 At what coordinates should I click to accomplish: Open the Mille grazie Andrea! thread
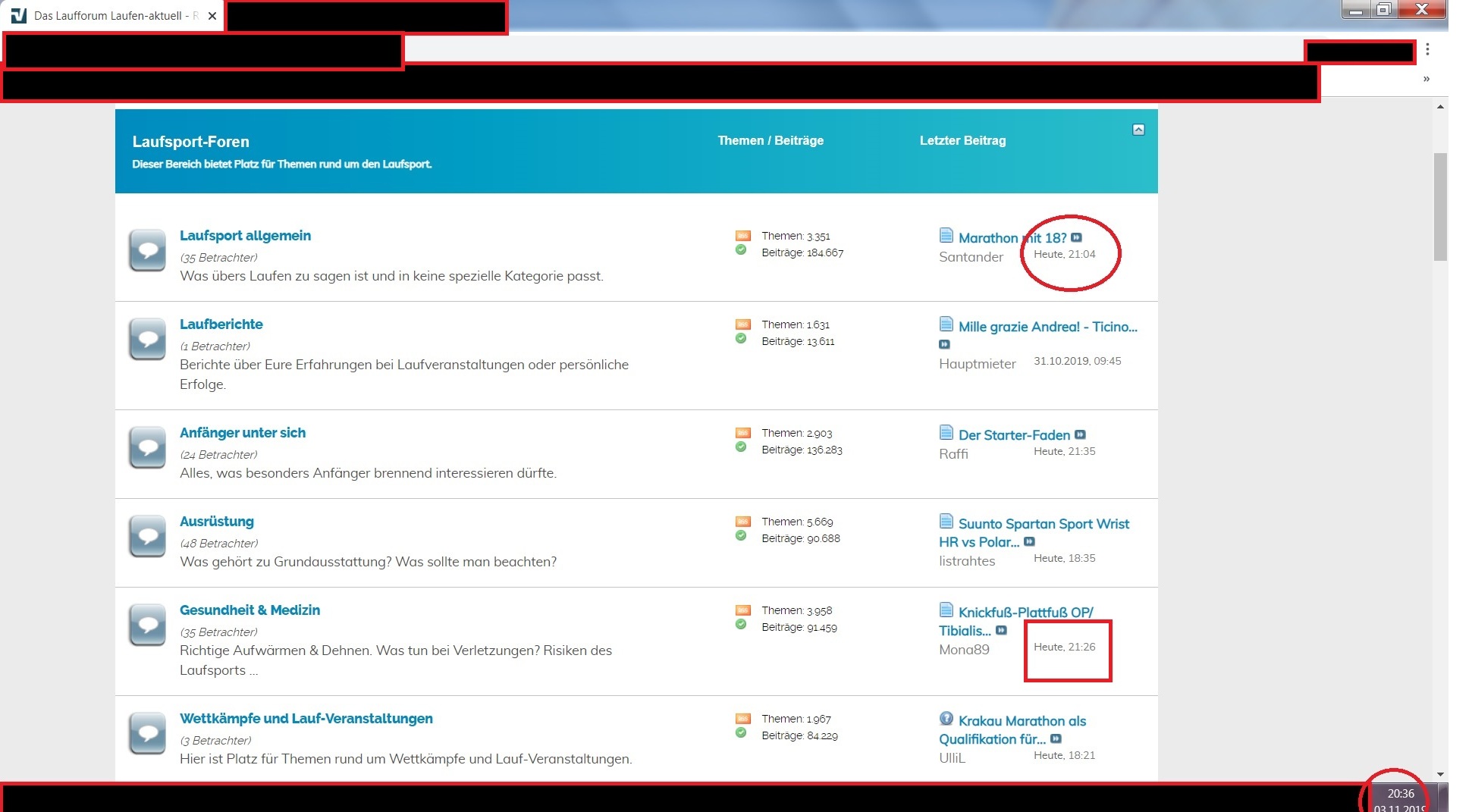click(1047, 327)
